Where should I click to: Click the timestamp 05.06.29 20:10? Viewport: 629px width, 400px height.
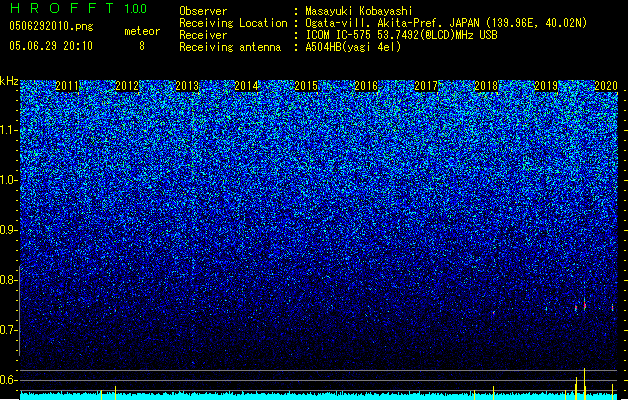tap(51, 46)
